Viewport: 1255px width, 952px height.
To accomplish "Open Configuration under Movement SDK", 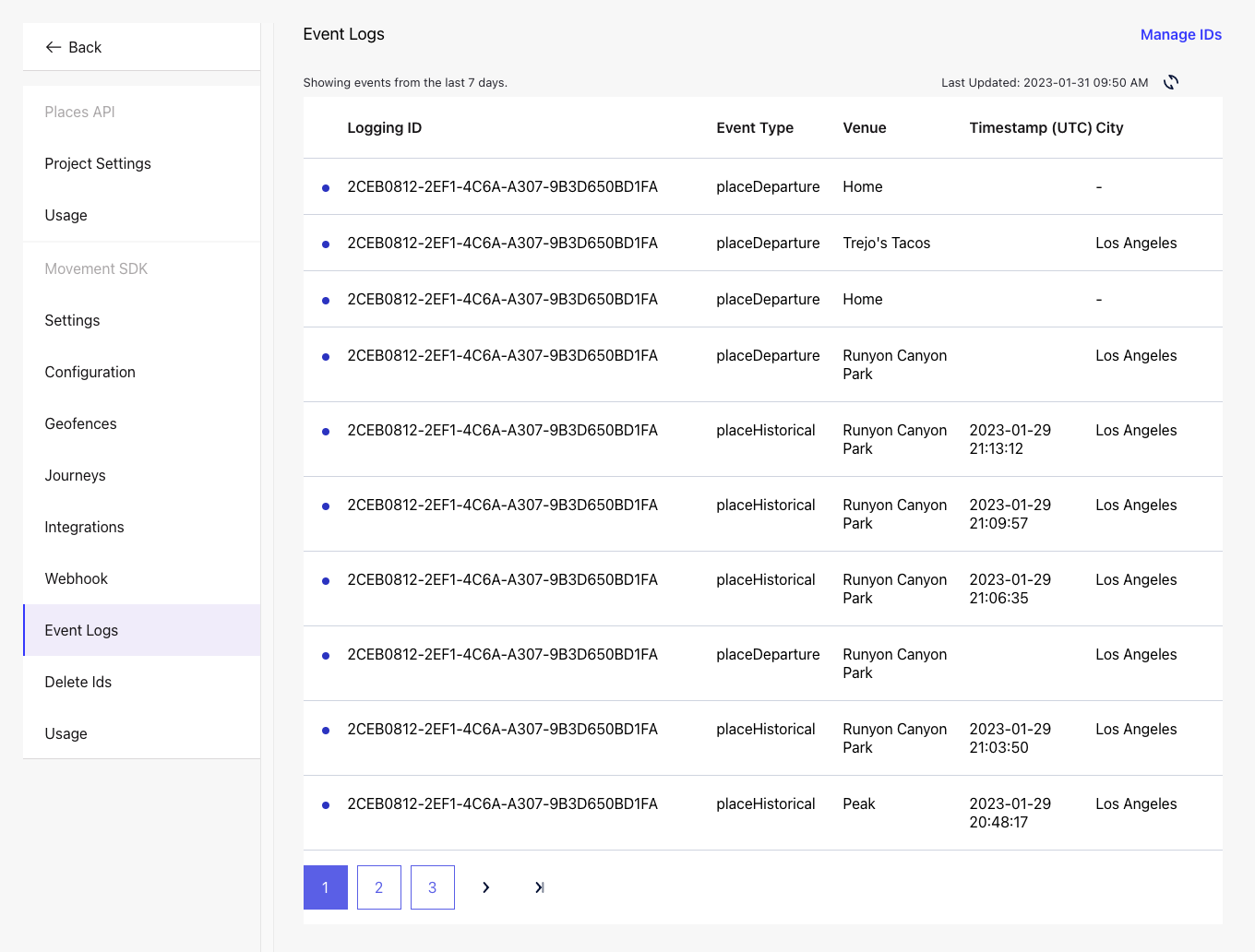I will 90,372.
